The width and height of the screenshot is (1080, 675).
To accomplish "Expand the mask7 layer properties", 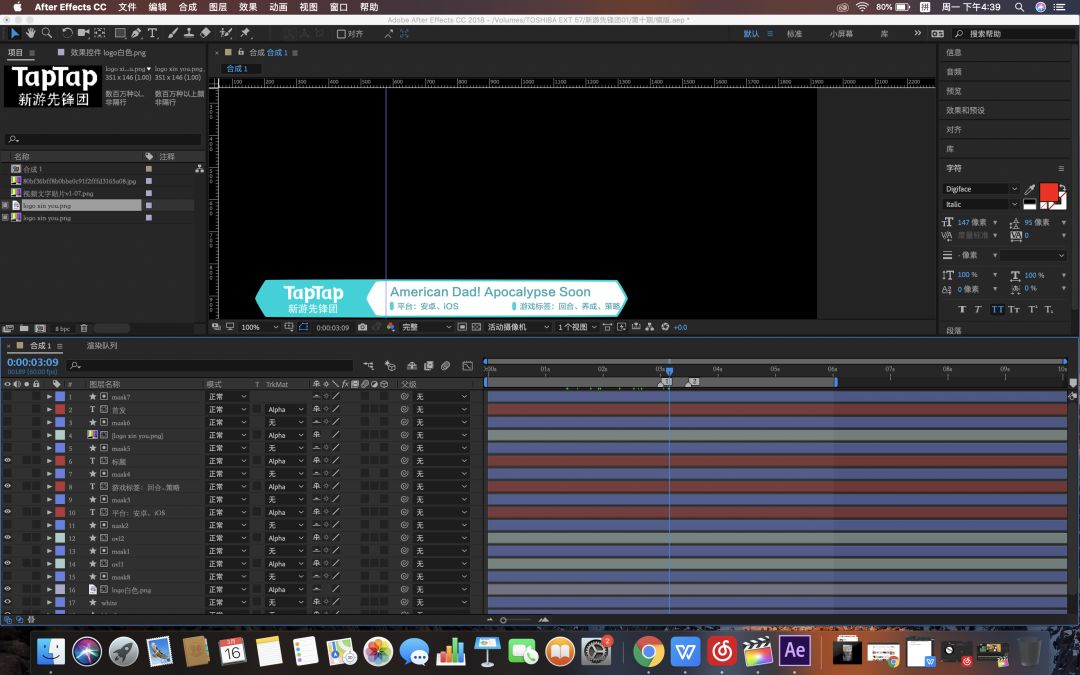I will point(49,397).
